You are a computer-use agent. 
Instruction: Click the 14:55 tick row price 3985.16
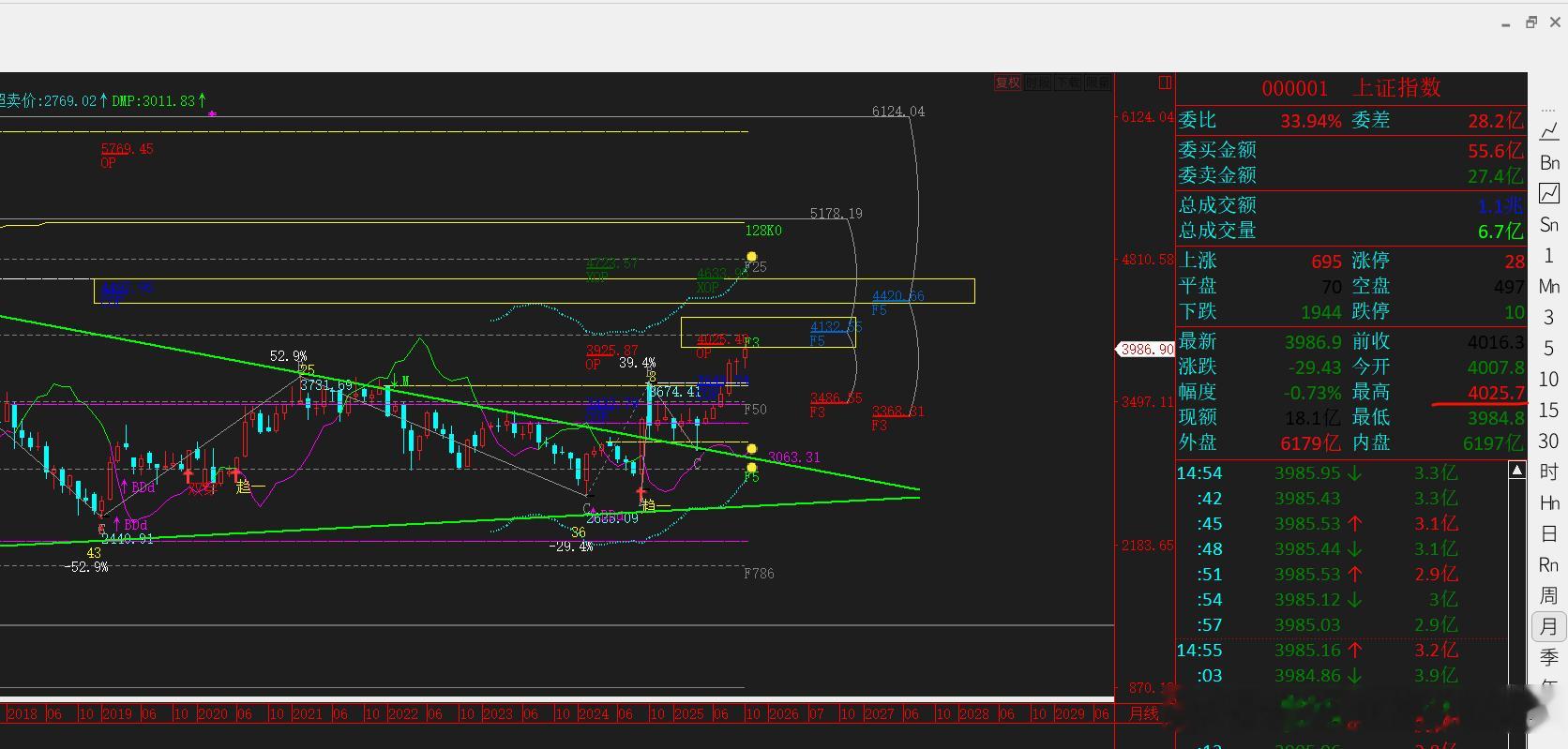(x=1307, y=651)
